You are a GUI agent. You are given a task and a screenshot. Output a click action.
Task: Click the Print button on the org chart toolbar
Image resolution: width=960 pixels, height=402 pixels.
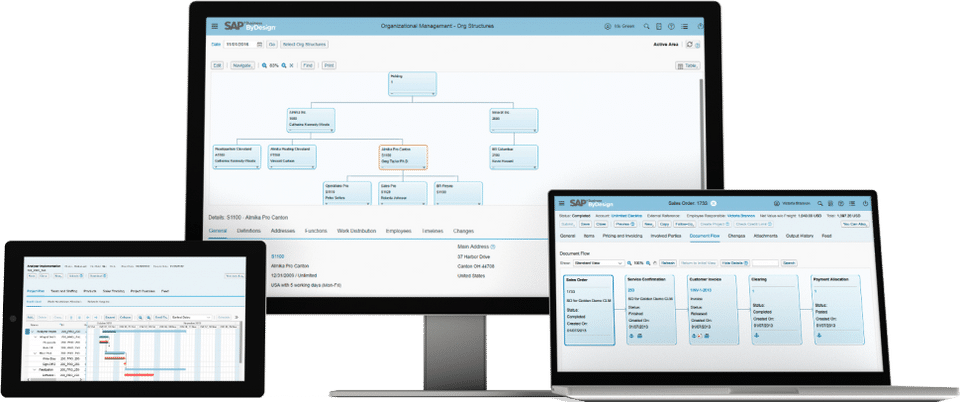coord(329,65)
